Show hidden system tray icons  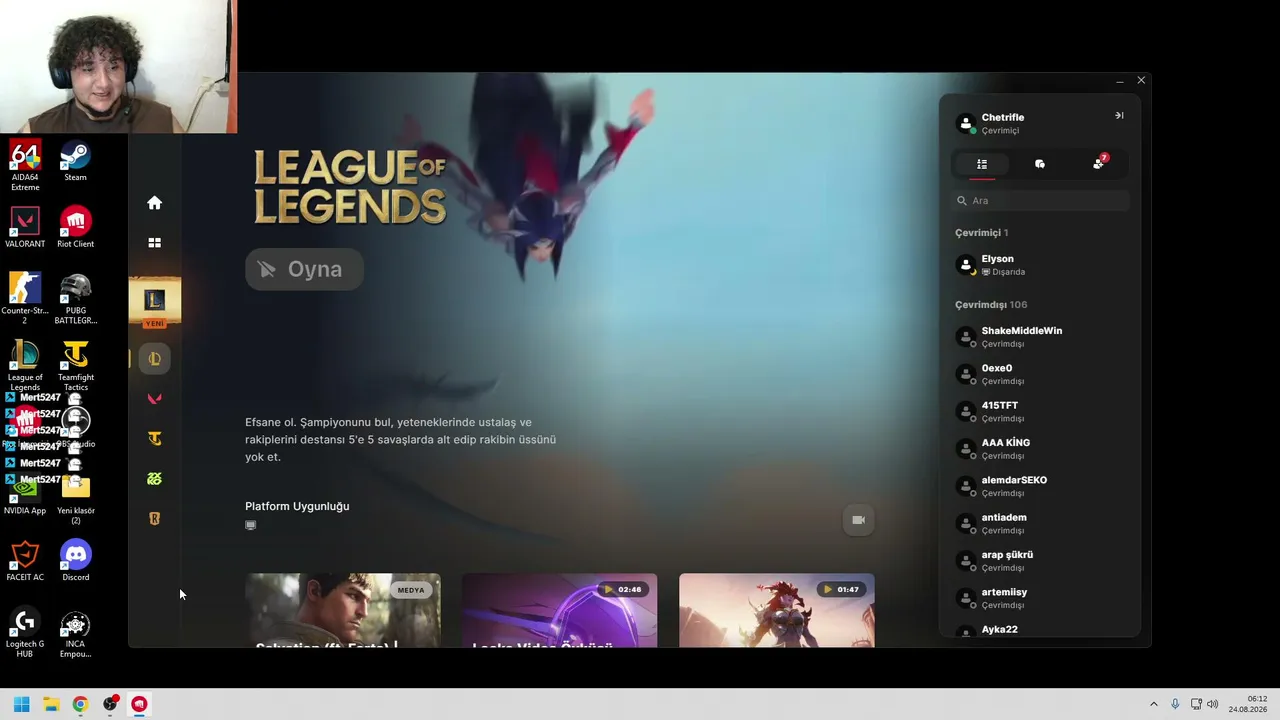tap(1153, 704)
